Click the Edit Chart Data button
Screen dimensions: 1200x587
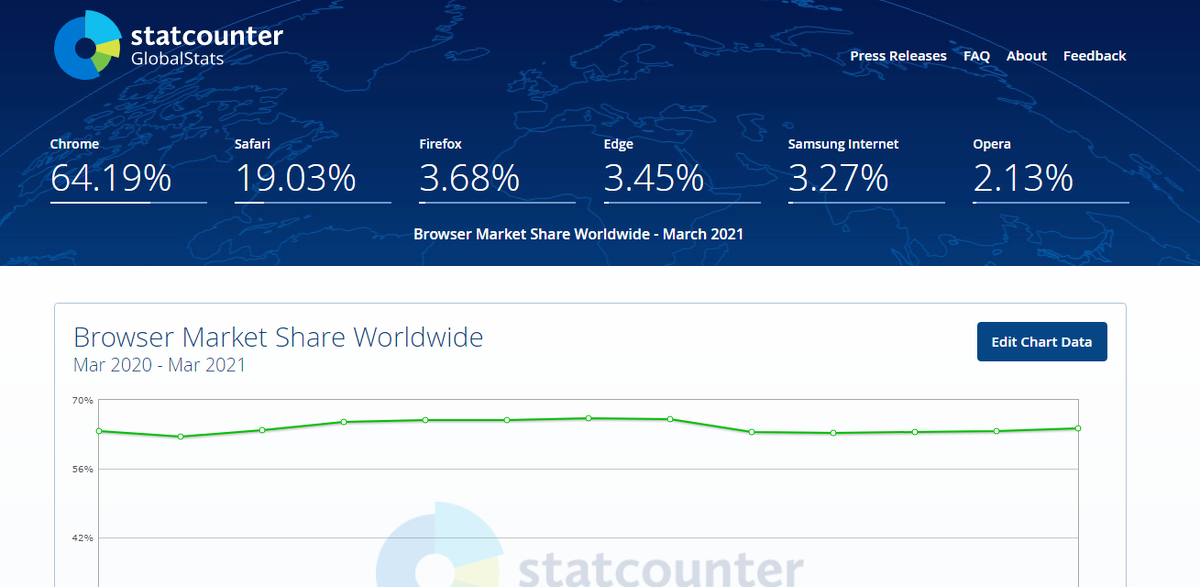point(1042,342)
